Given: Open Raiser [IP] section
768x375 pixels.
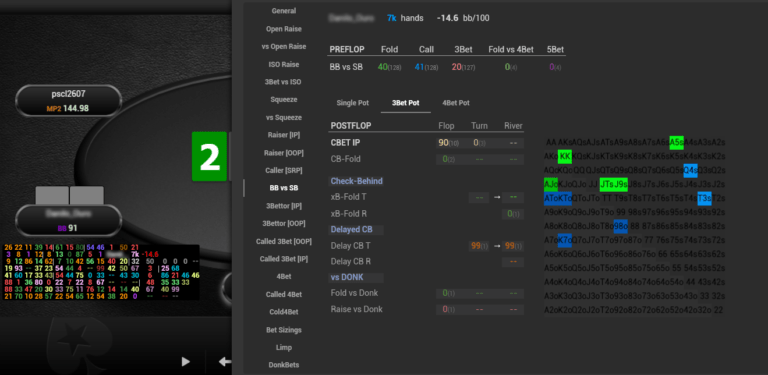Looking at the screenshot, I should tap(284, 135).
